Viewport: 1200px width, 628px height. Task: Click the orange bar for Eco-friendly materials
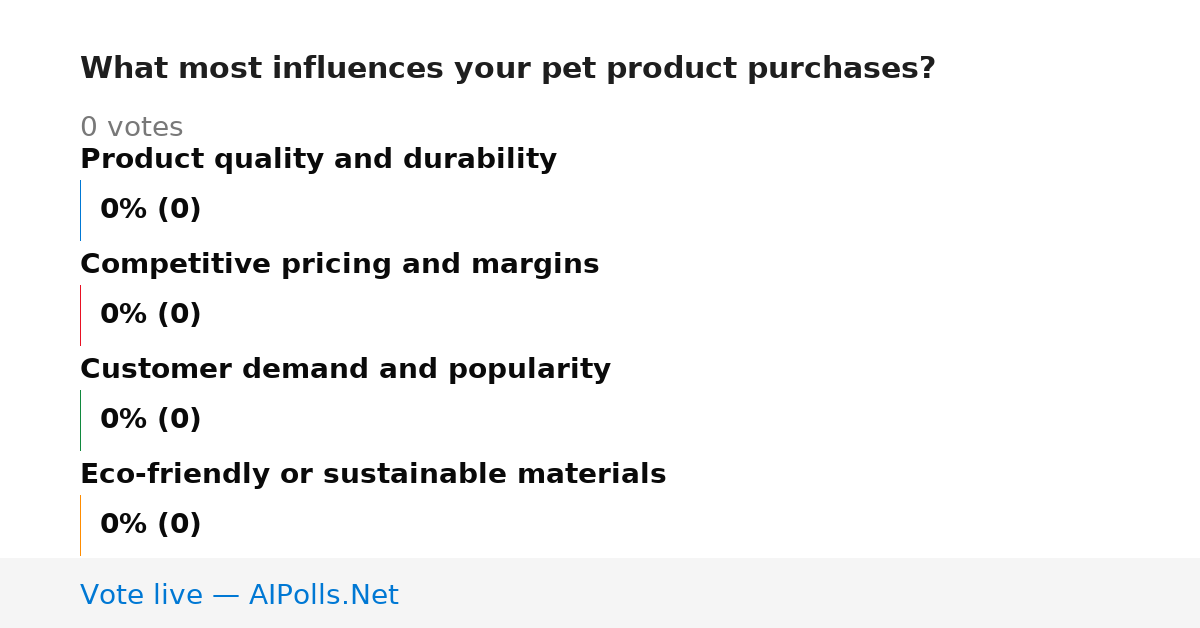[x=80, y=525]
